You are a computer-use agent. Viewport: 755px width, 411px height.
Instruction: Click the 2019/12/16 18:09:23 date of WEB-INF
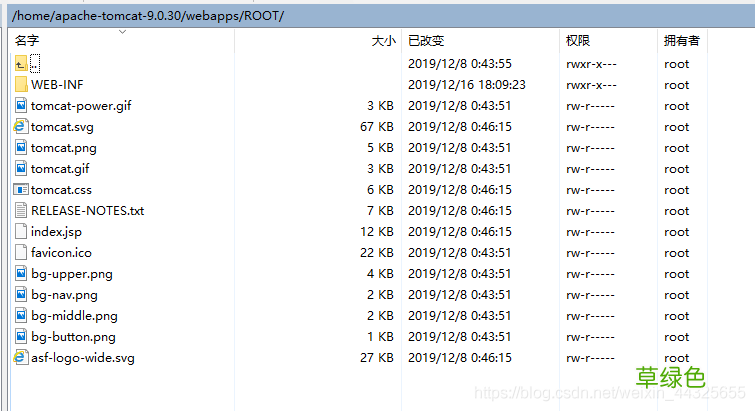(467, 85)
